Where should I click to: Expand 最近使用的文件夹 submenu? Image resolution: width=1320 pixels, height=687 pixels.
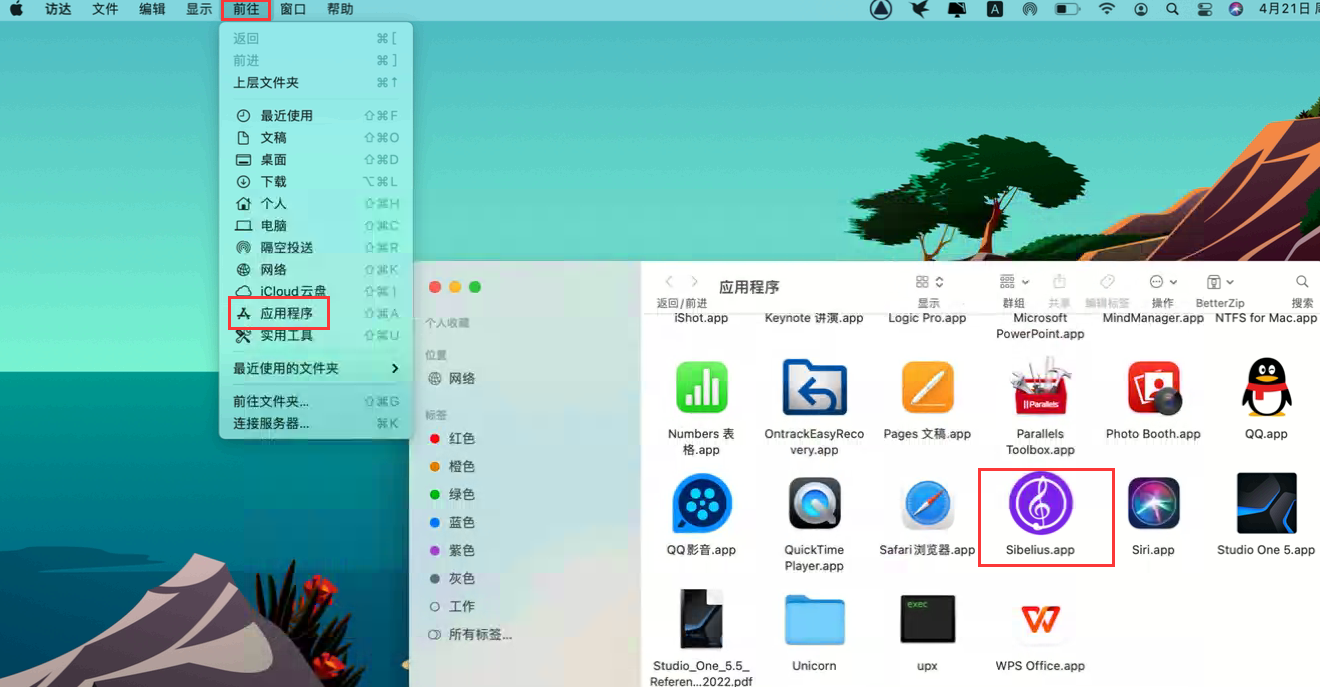(315, 368)
